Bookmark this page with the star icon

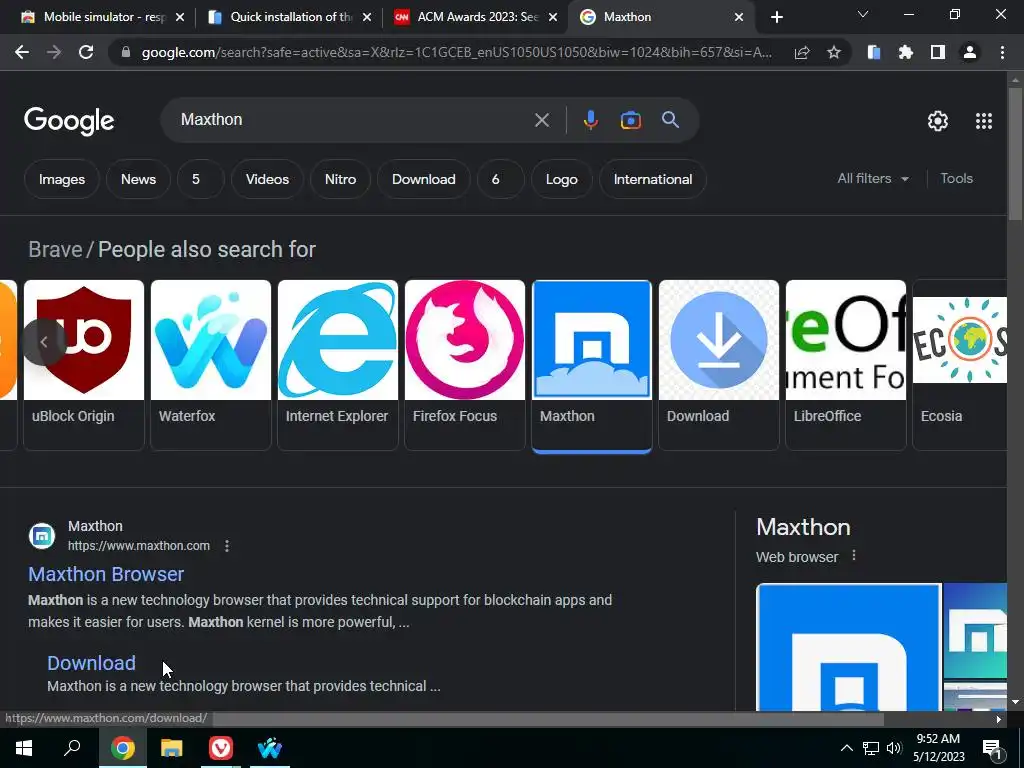point(834,52)
